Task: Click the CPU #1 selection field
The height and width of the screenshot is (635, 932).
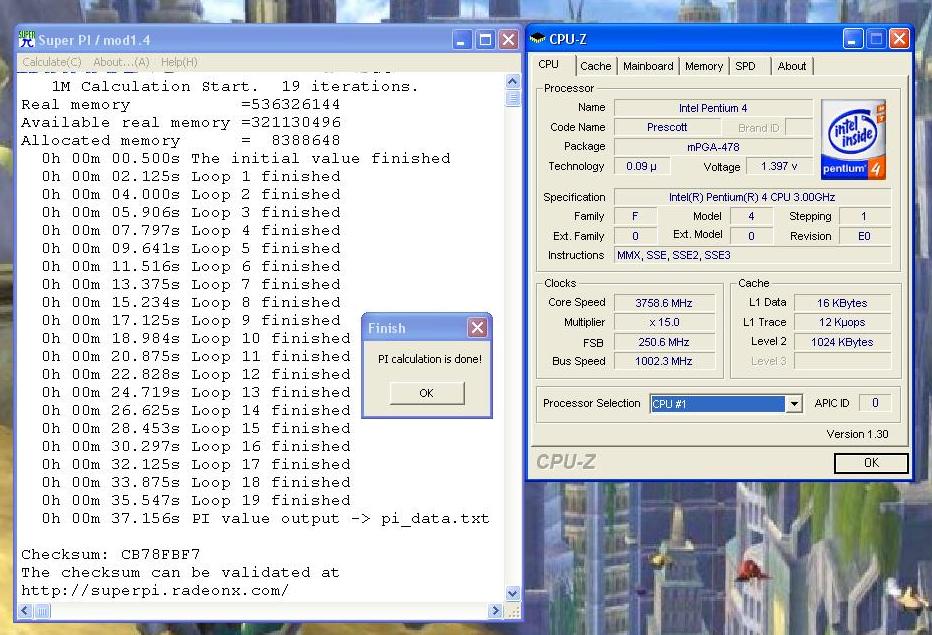Action: click(717, 404)
